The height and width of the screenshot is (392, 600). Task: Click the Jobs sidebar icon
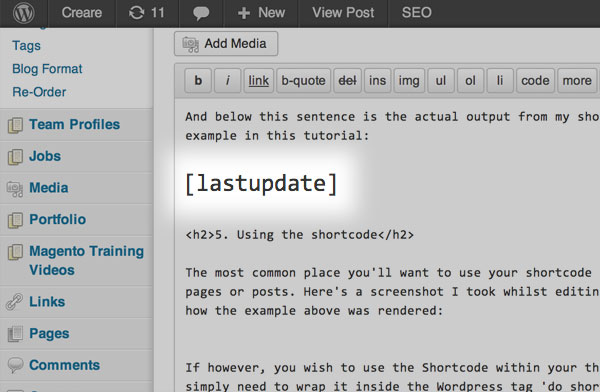[15, 157]
